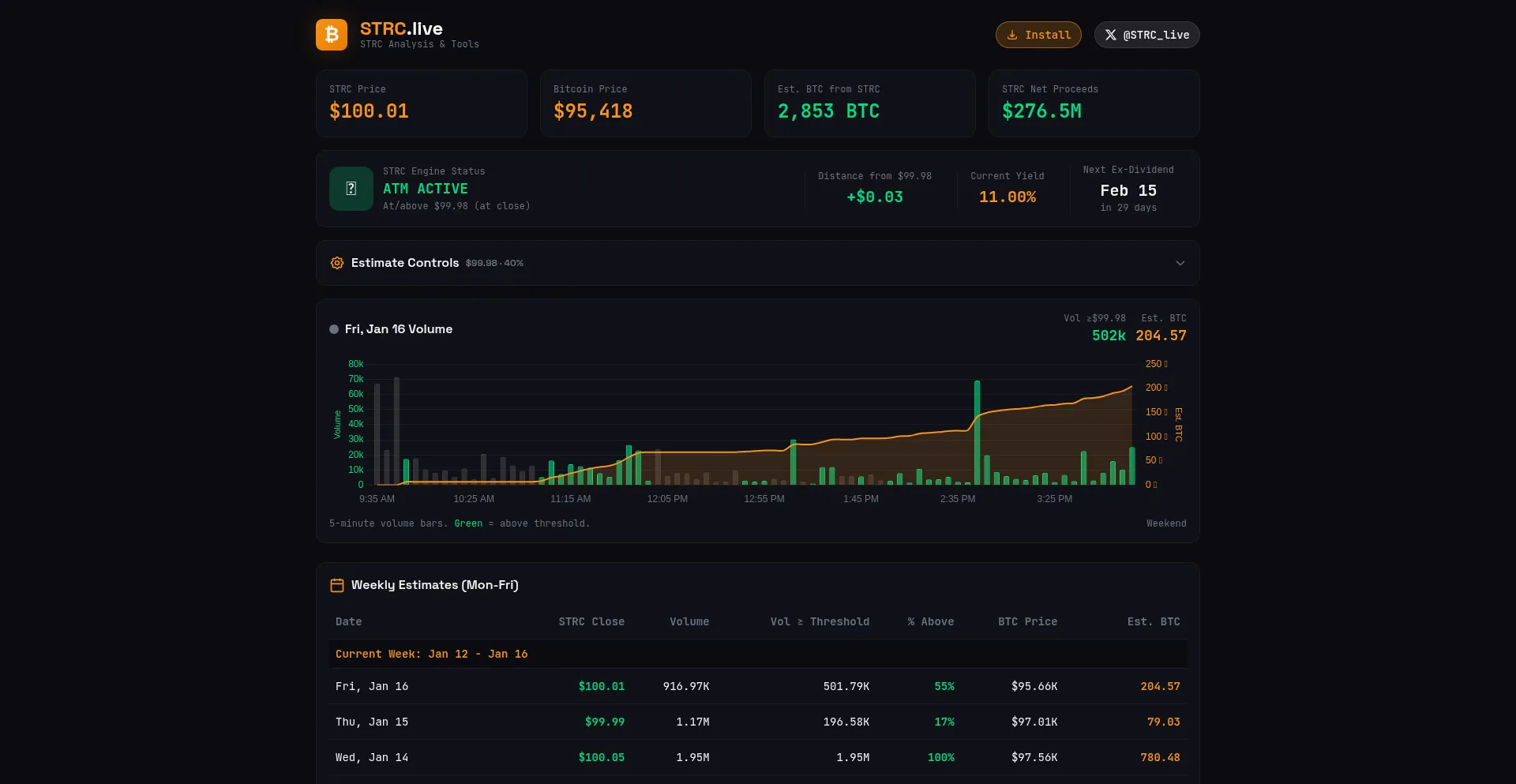This screenshot has width=1516, height=784.
Task: Click the STRC Close column header
Action: 591,621
